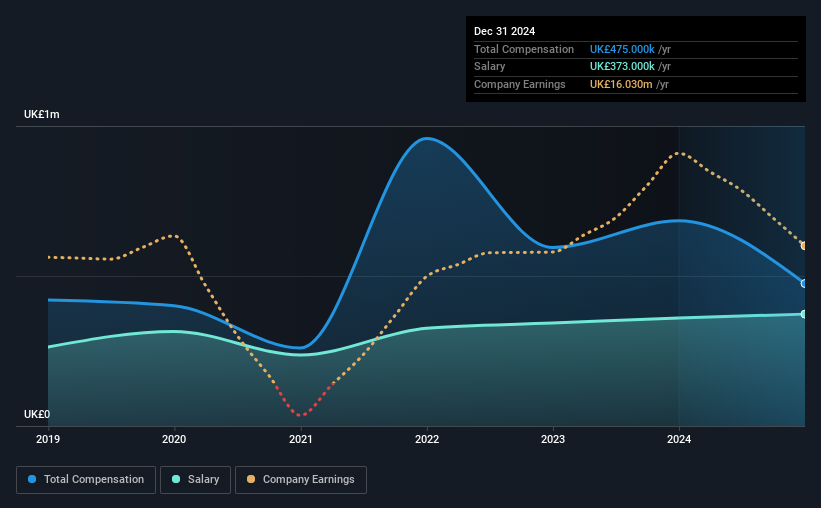The width and height of the screenshot is (821, 508).
Task: Click the UK£16.030m company earnings value
Action: point(621,84)
